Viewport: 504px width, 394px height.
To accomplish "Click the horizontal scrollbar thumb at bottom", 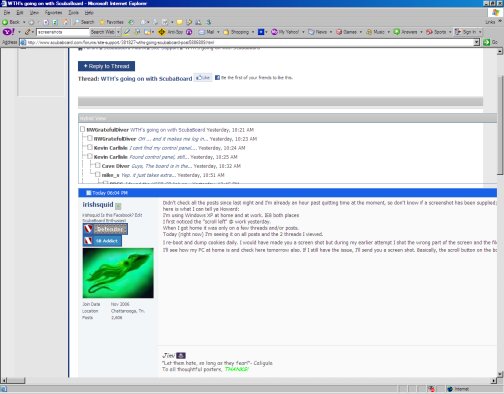I will (x=16, y=380).
